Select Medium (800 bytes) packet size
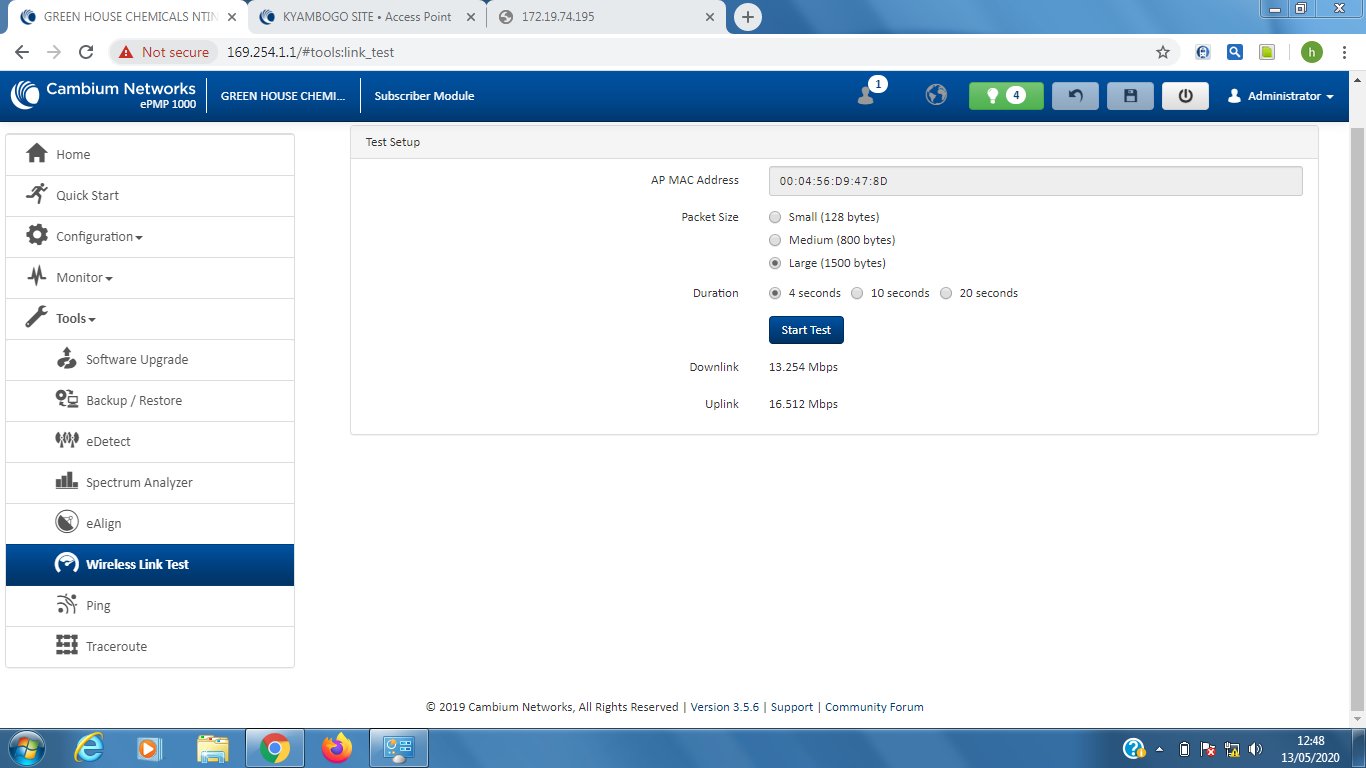1366x768 pixels. click(775, 240)
